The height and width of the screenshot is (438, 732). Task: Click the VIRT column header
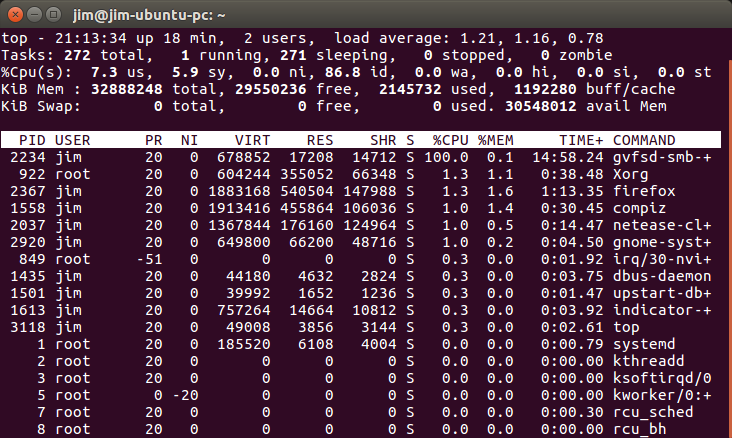252,140
